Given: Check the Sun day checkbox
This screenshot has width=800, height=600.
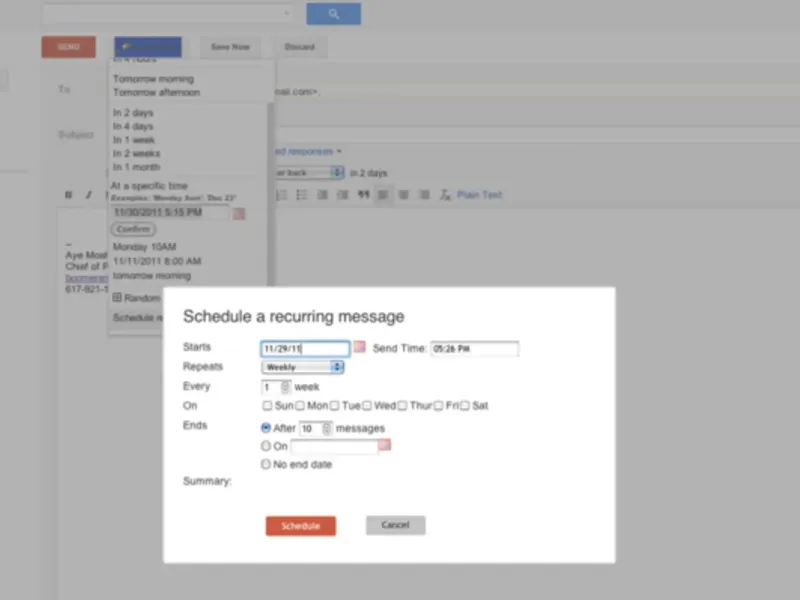Looking at the screenshot, I should click(x=267, y=406).
